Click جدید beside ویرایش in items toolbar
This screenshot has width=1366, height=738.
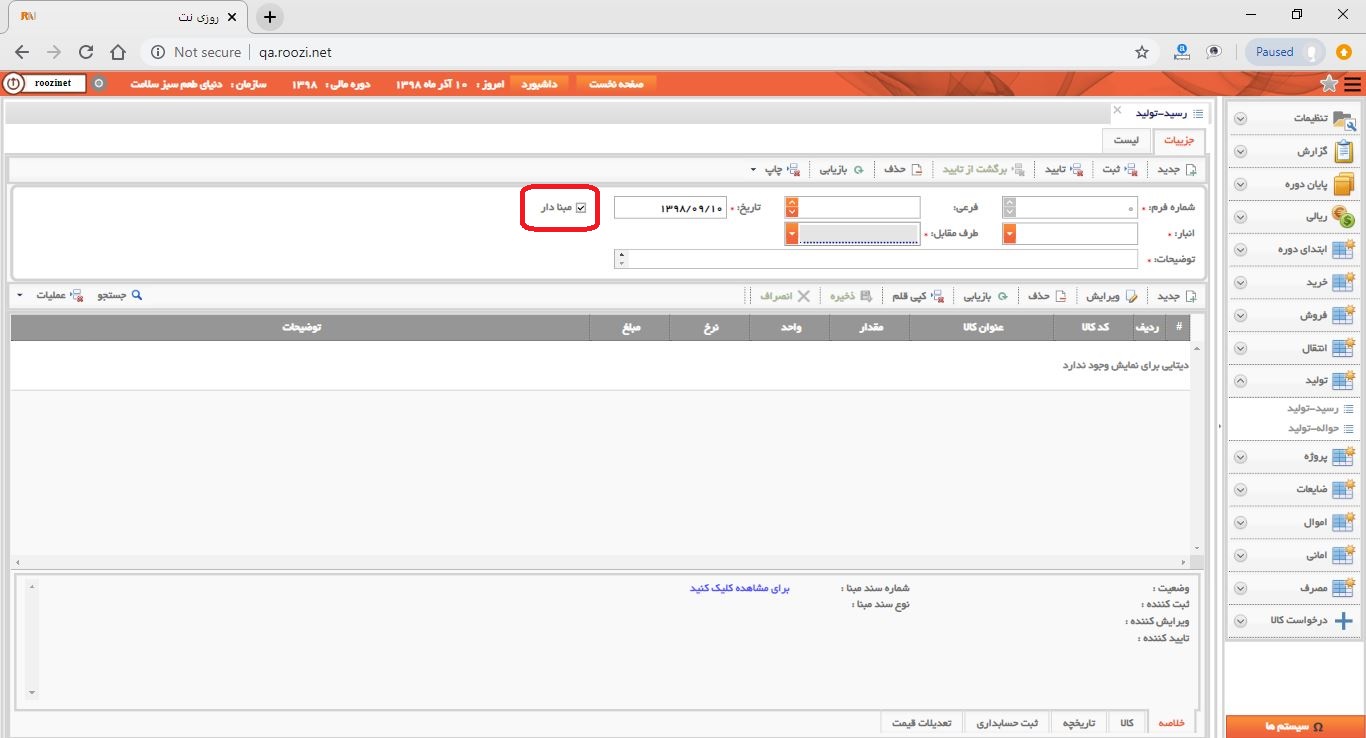1177,296
